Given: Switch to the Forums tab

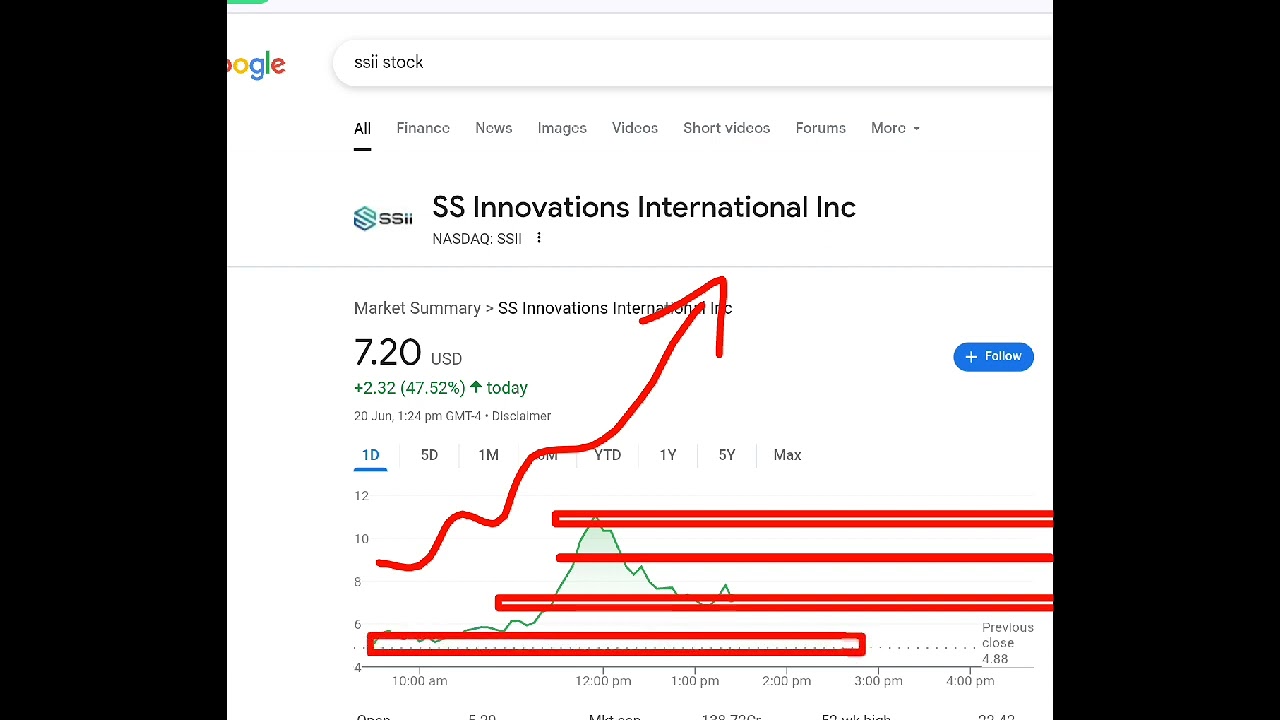Looking at the screenshot, I should click(x=821, y=128).
